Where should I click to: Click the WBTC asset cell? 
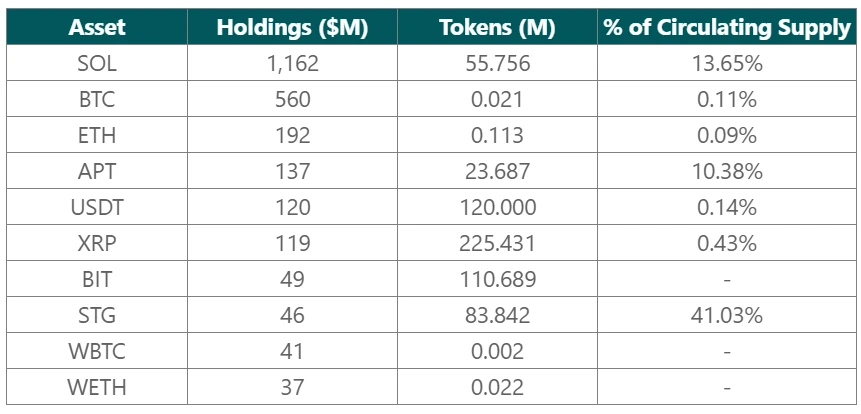coord(96,351)
